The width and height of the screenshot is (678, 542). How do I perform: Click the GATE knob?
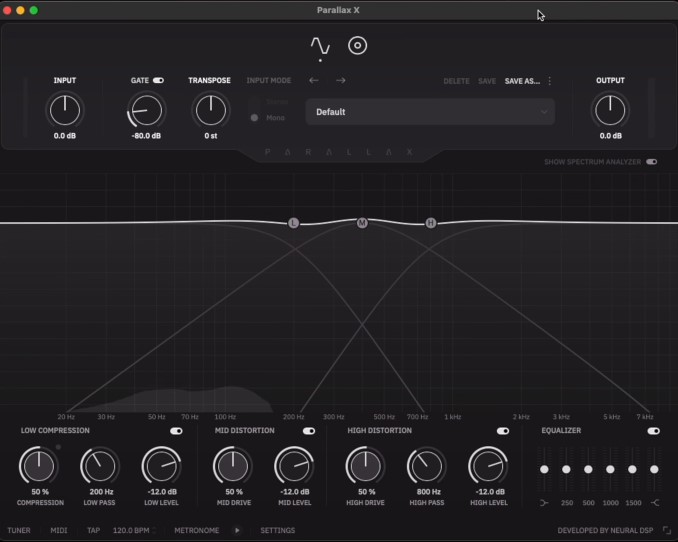(x=146, y=110)
